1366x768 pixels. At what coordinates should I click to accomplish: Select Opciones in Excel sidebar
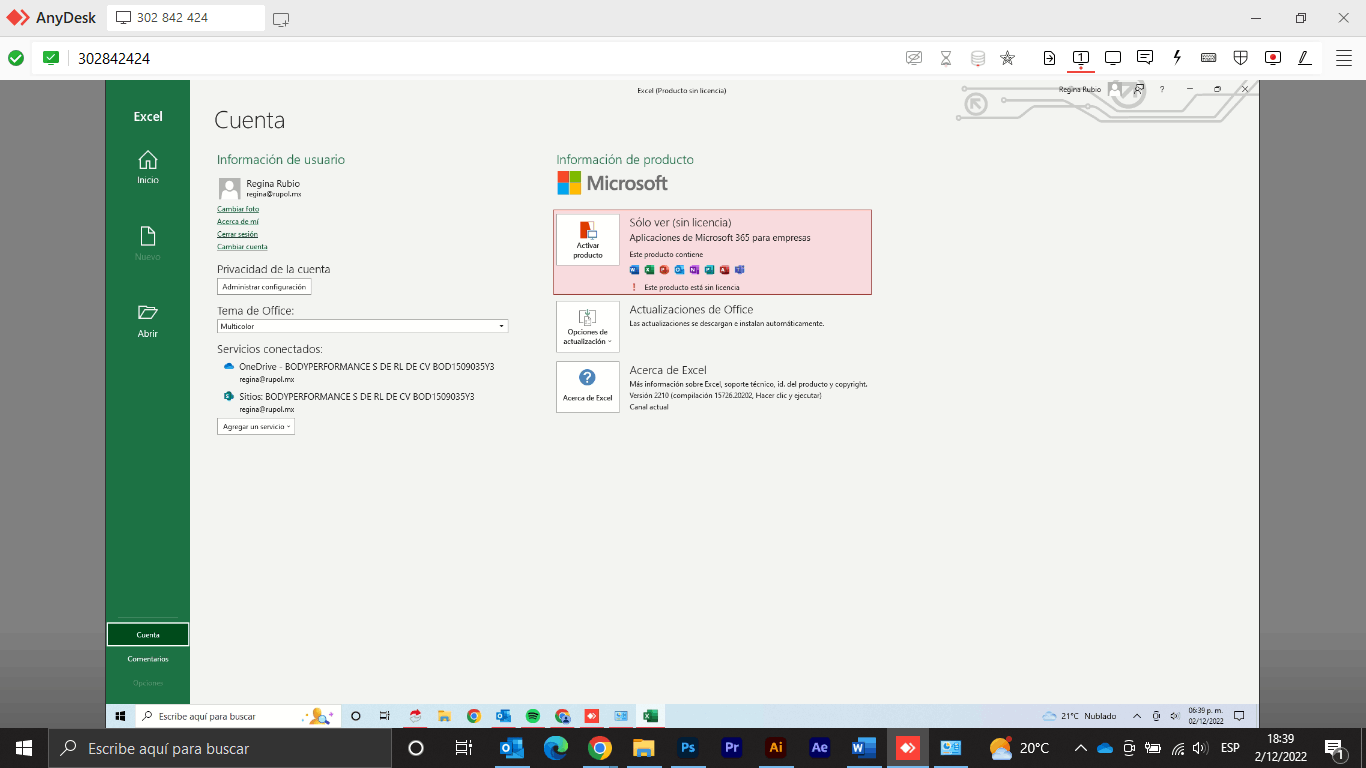pos(148,683)
